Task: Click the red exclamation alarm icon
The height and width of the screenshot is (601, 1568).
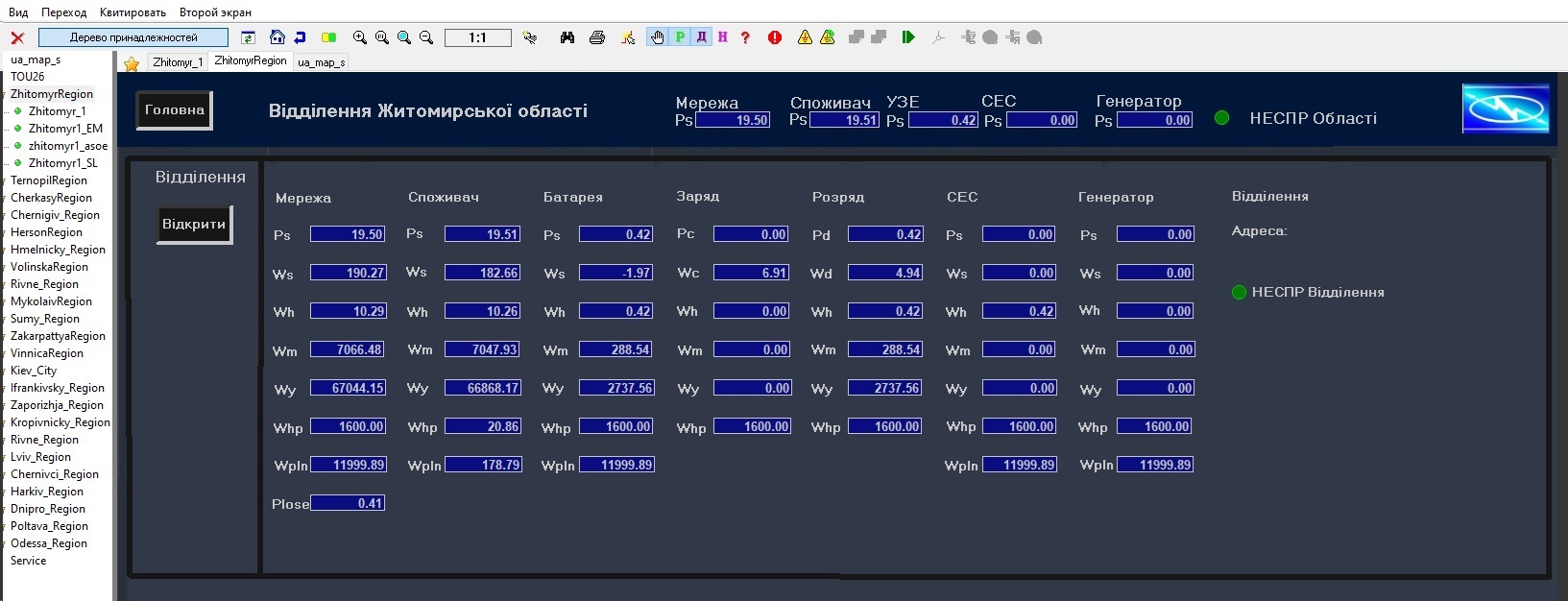Action: (775, 37)
